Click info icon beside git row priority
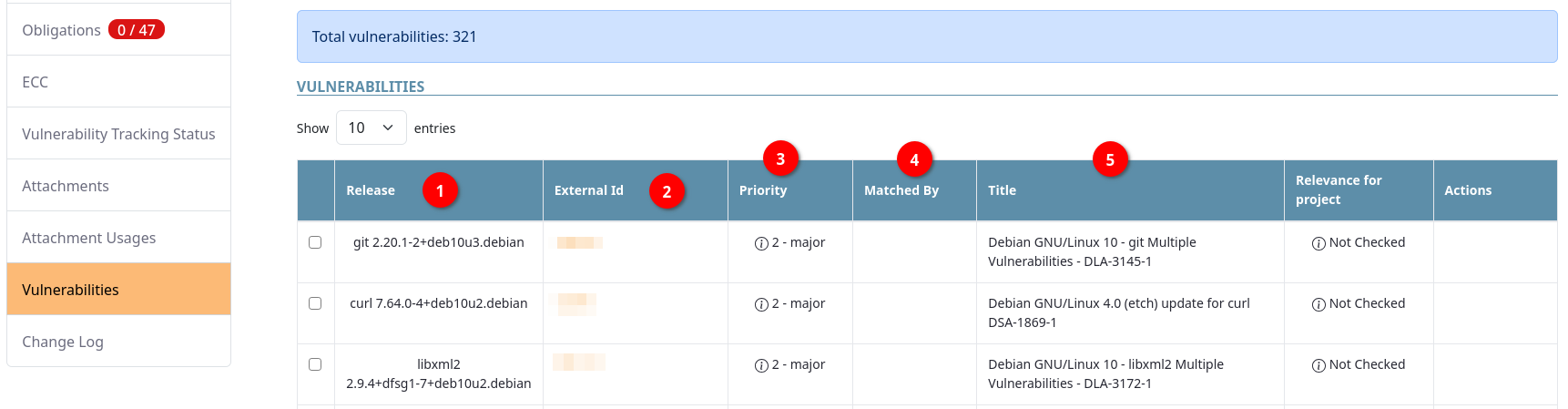This screenshot has width=1568, height=409. [761, 243]
